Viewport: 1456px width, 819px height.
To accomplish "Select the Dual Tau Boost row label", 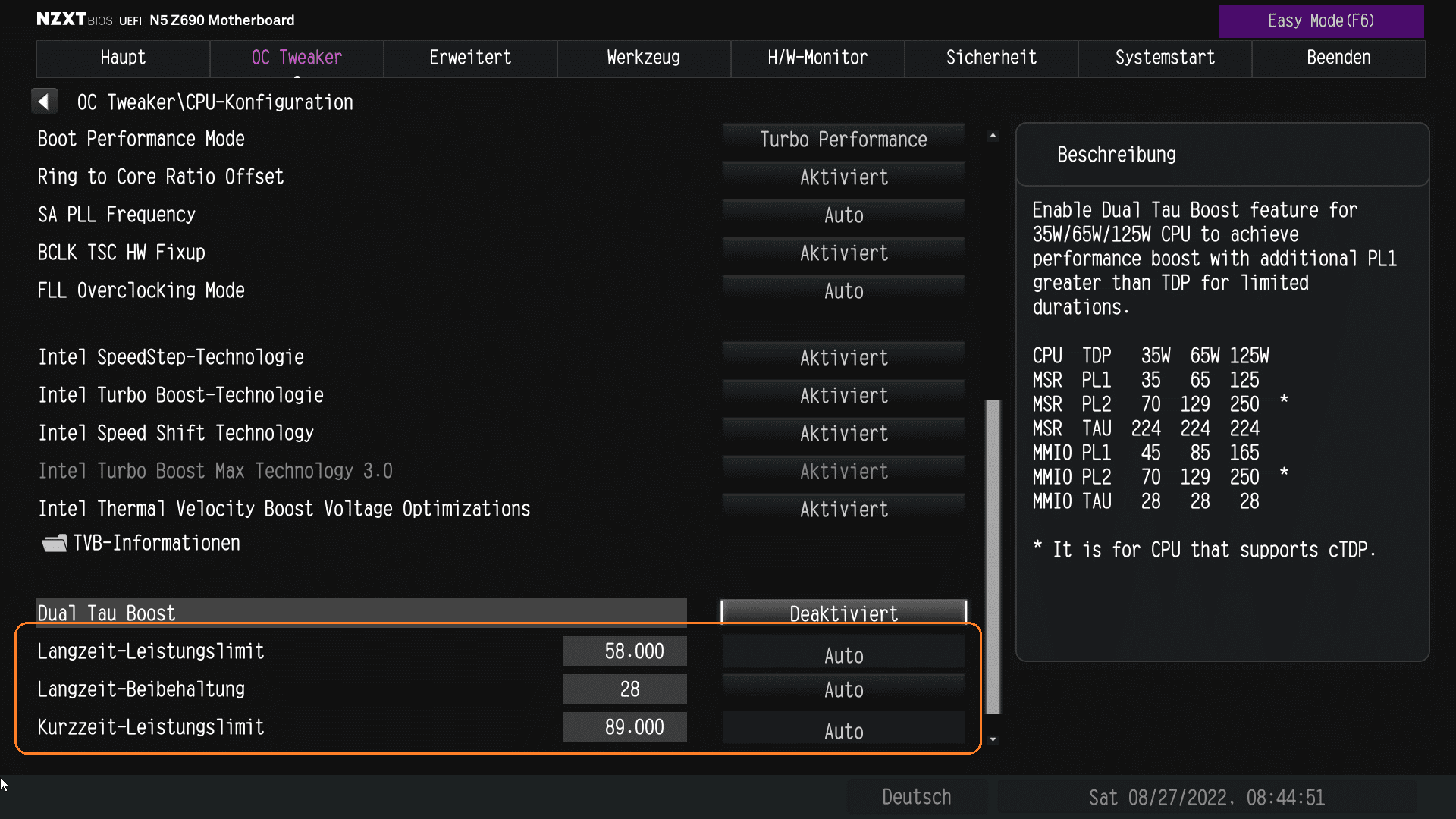I will pyautogui.click(x=106, y=613).
